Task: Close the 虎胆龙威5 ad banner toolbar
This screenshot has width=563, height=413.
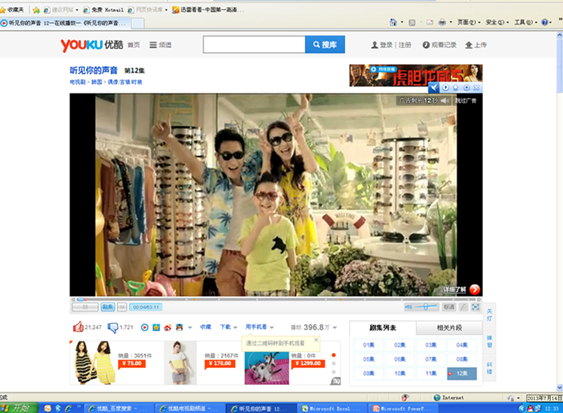Action: point(476,88)
